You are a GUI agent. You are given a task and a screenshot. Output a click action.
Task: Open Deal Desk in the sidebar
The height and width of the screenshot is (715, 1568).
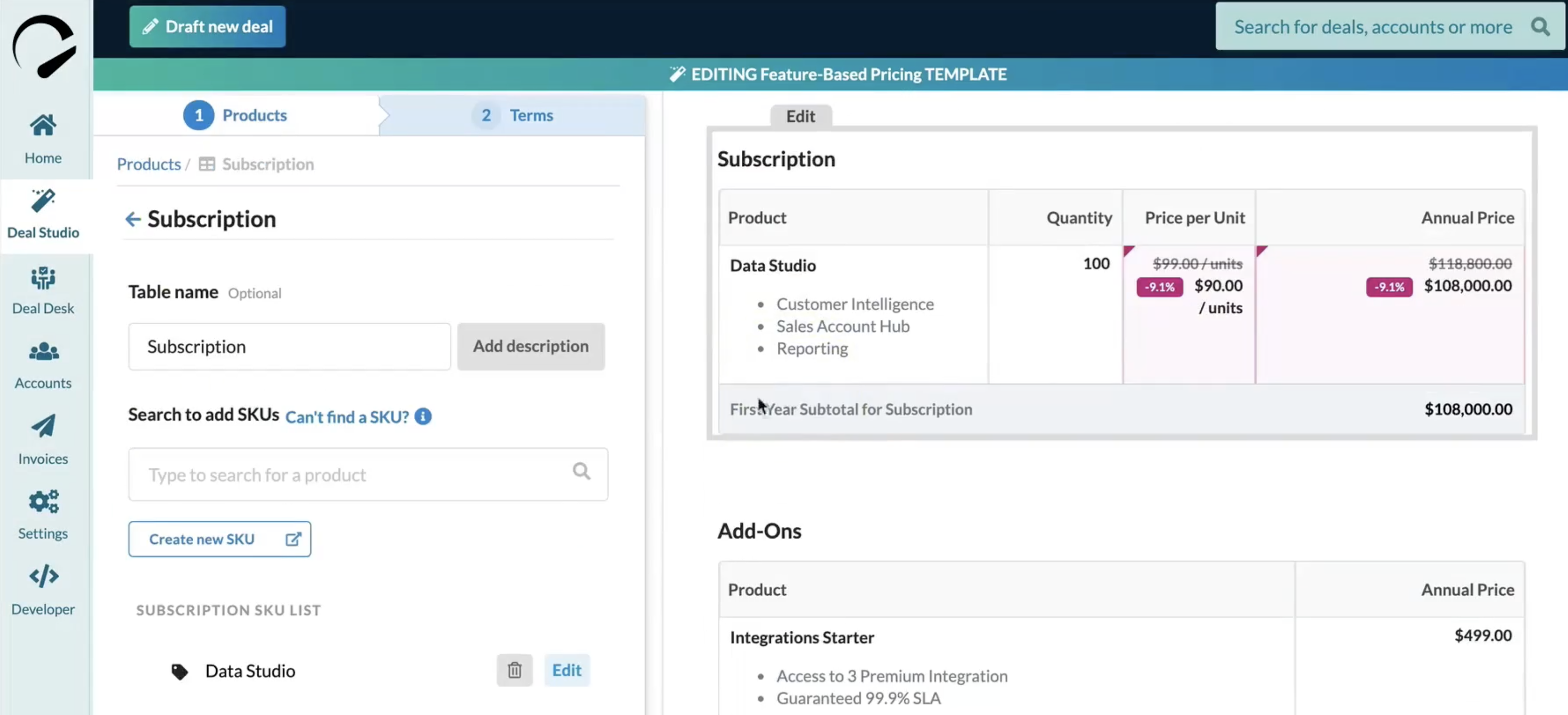coord(43,290)
